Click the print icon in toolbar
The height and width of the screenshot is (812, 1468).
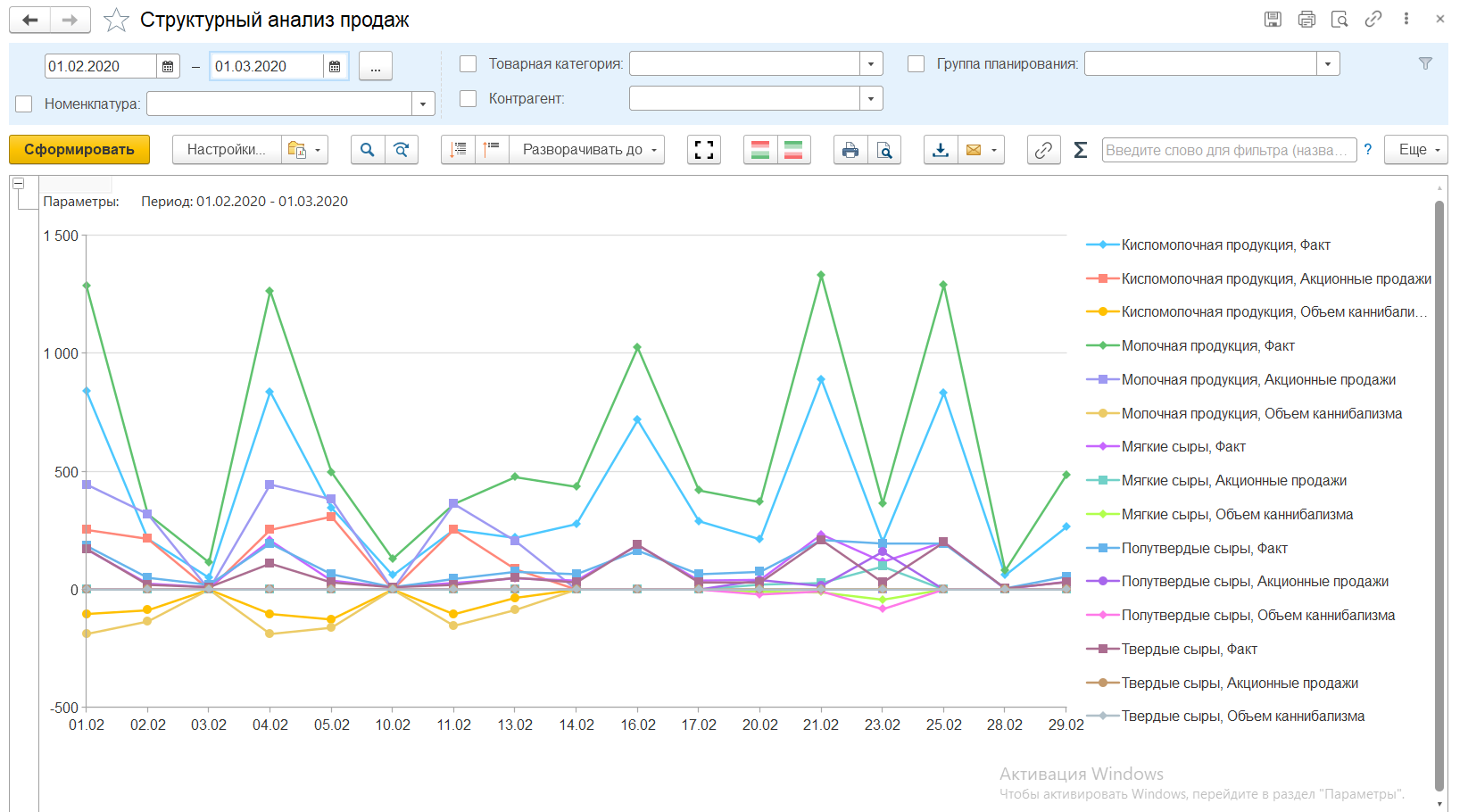[x=850, y=150]
